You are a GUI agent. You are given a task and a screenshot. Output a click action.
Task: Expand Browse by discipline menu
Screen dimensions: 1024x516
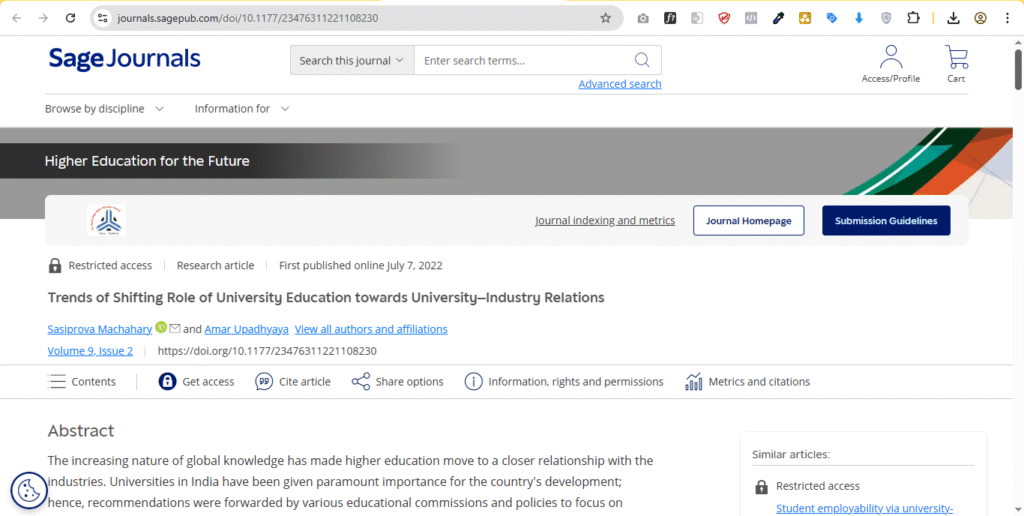(104, 108)
